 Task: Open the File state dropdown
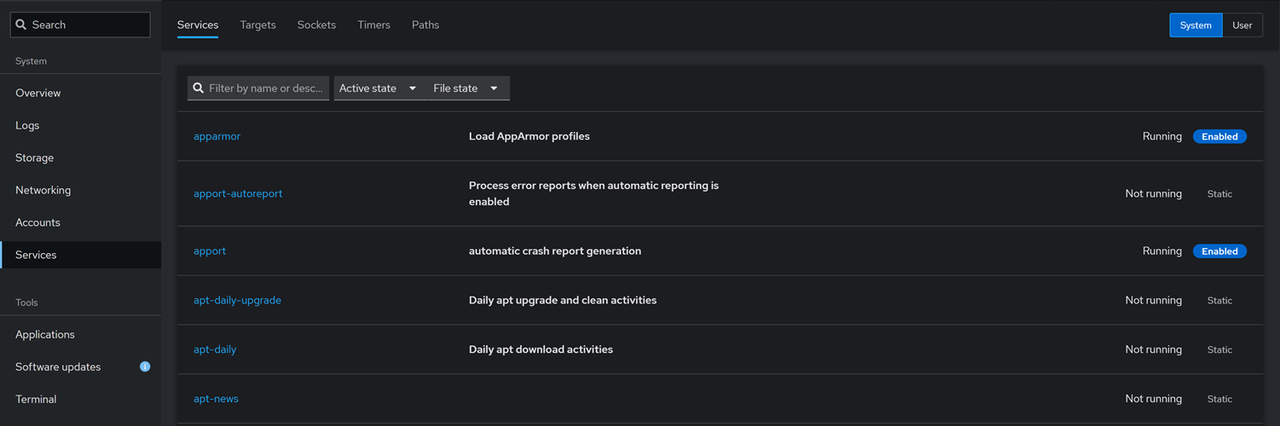pyautogui.click(x=466, y=88)
